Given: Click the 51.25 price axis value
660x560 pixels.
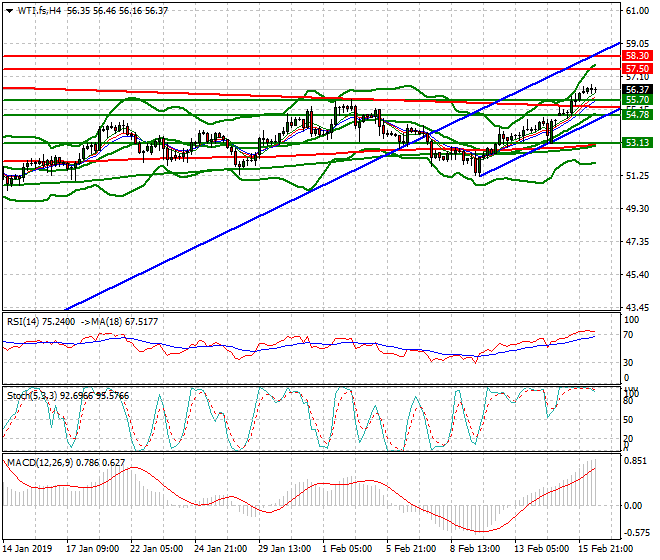Looking at the screenshot, I should point(637,176).
